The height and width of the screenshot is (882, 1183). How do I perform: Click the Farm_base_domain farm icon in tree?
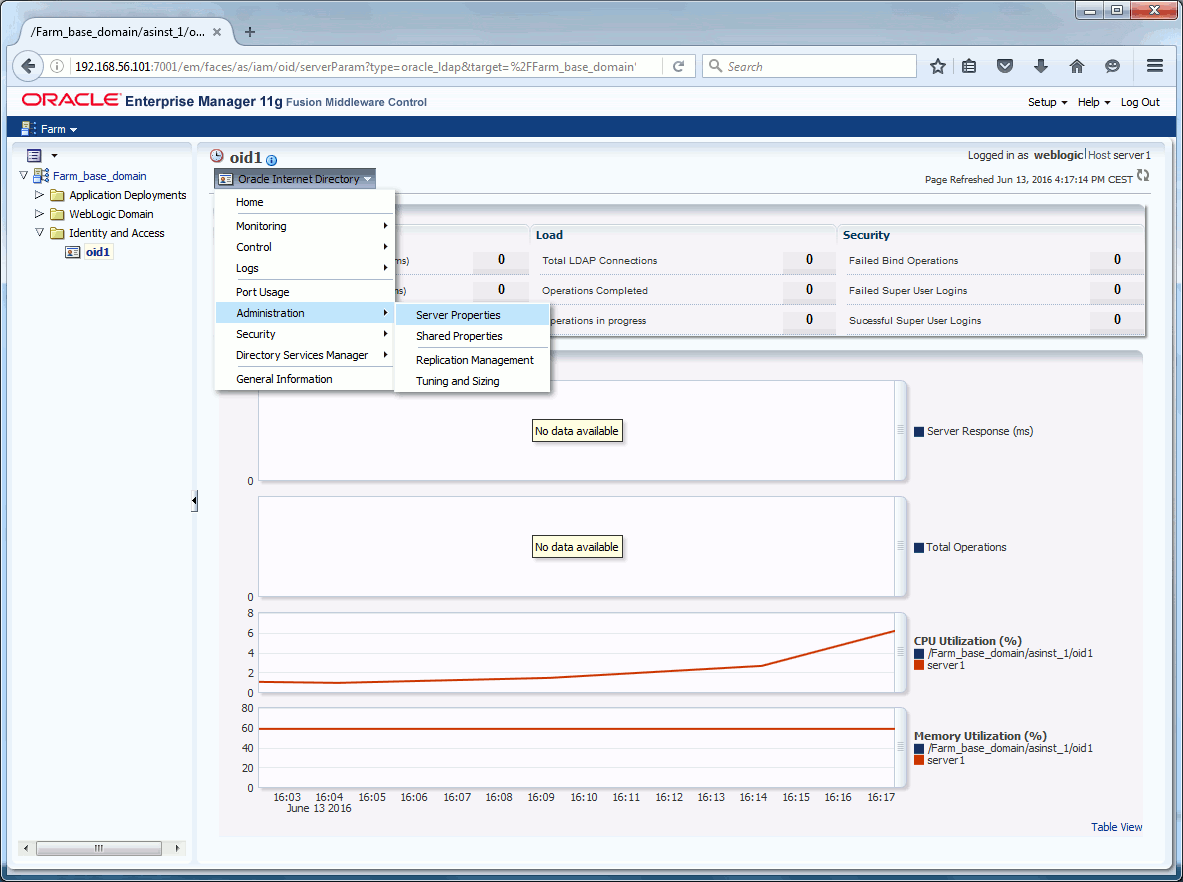point(41,176)
